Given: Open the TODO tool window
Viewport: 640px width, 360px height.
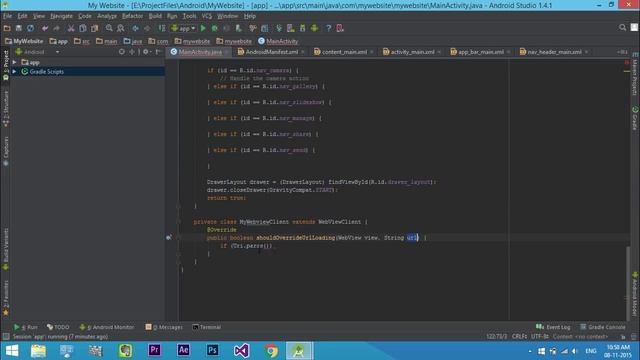Looking at the screenshot, I should pyautogui.click(x=58, y=327).
